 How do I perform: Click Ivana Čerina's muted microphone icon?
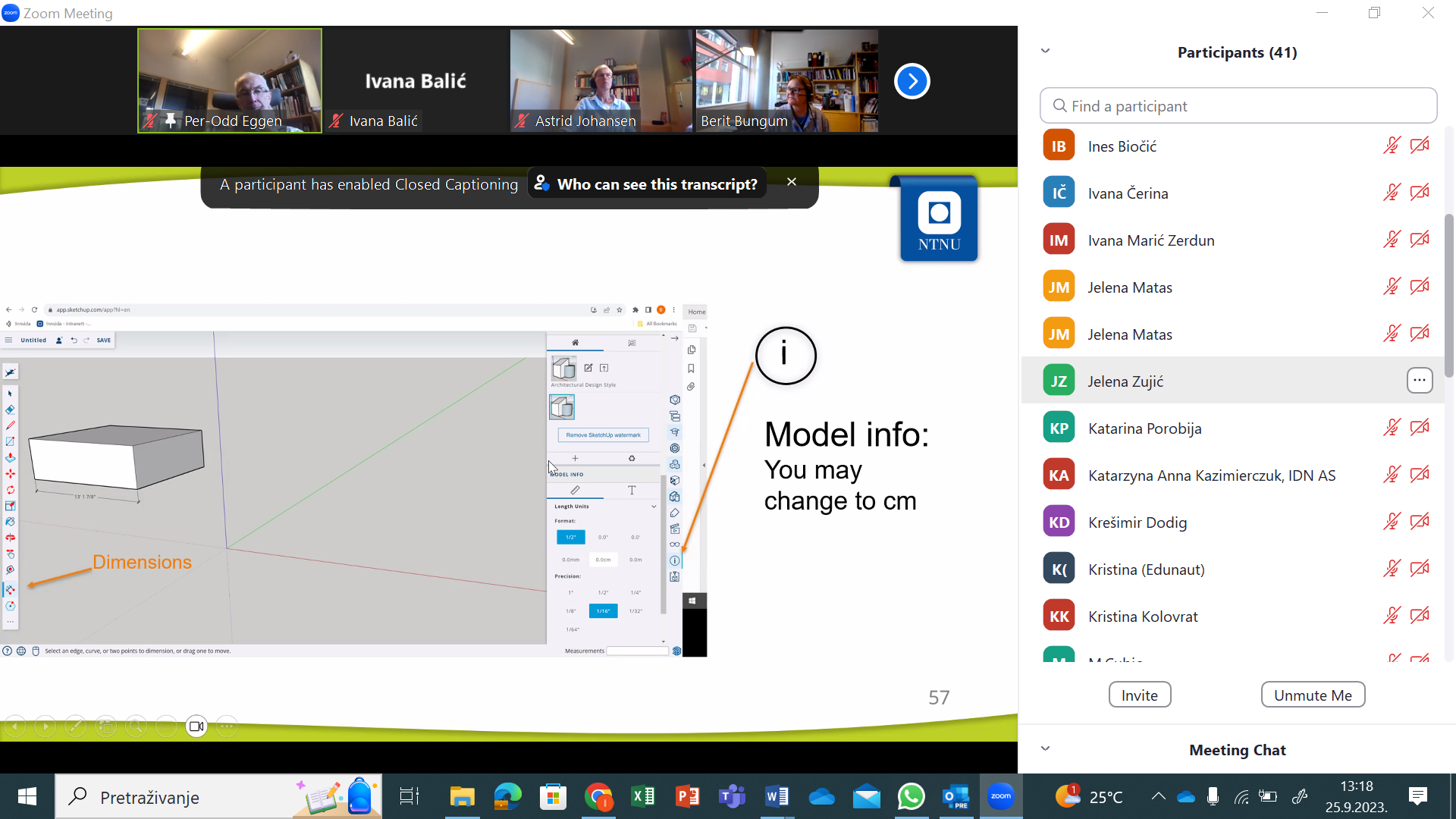[x=1391, y=193]
